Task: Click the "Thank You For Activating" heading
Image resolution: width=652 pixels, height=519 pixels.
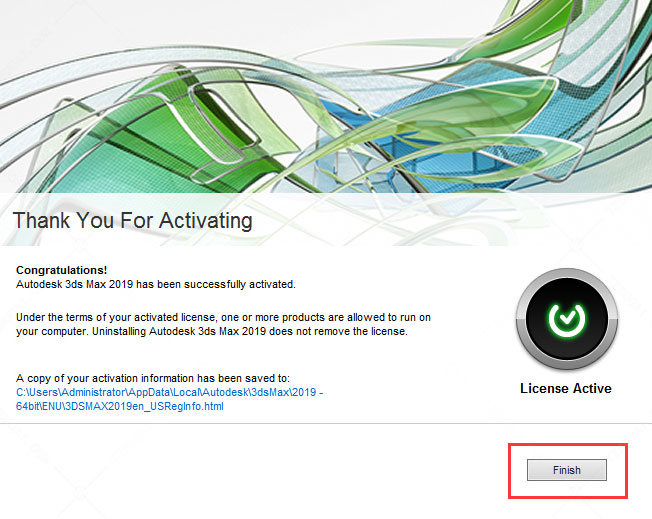Action: pos(133,220)
